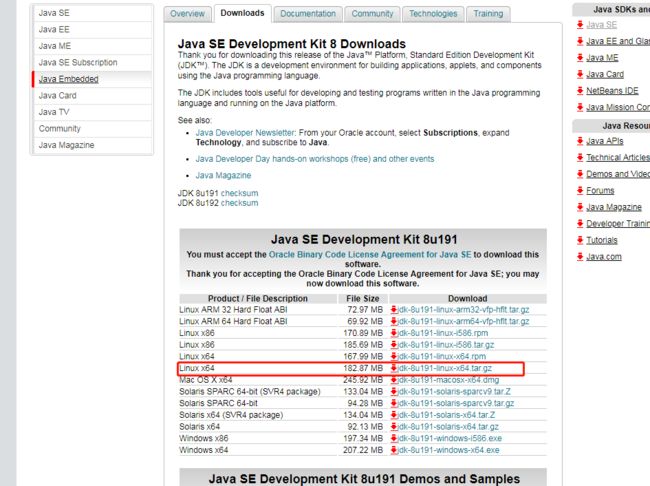
Task: Open the JDK 8u191 checksum link
Action: (239, 193)
